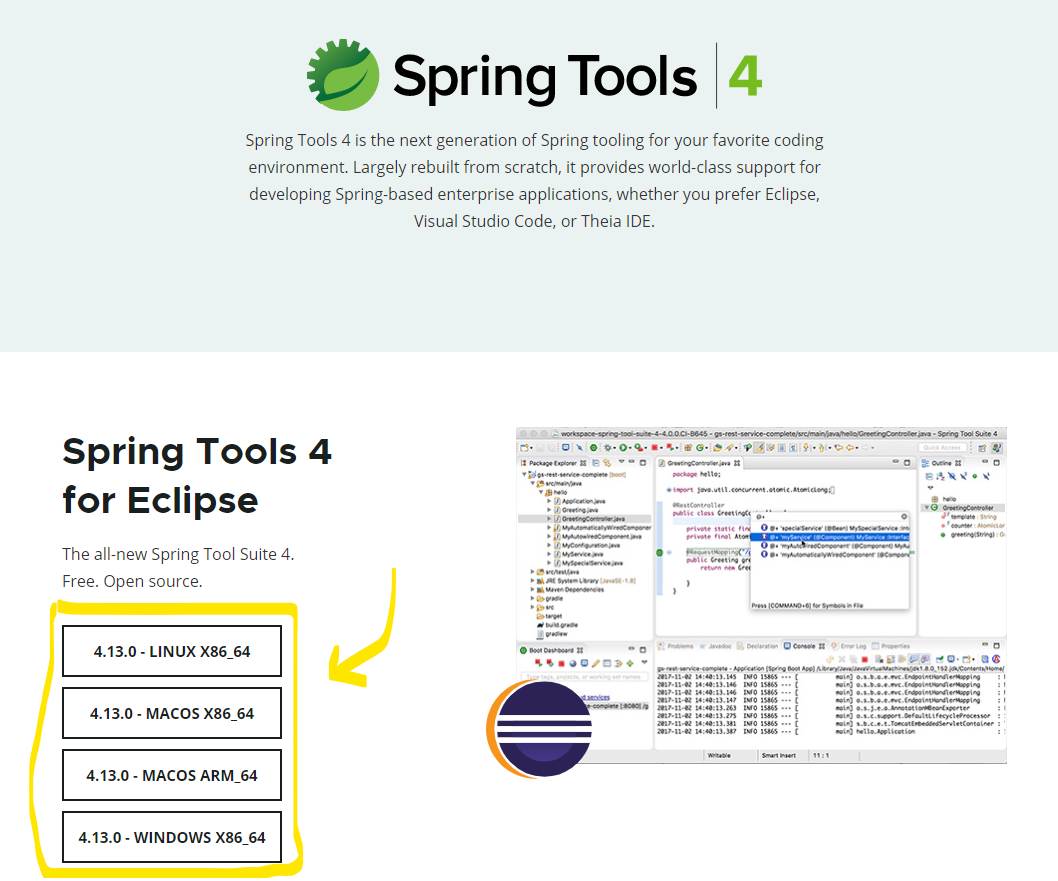The height and width of the screenshot is (881, 1058).
Task: Download the 4.13.0 Windows x86_64 build
Action: pyautogui.click(x=172, y=837)
